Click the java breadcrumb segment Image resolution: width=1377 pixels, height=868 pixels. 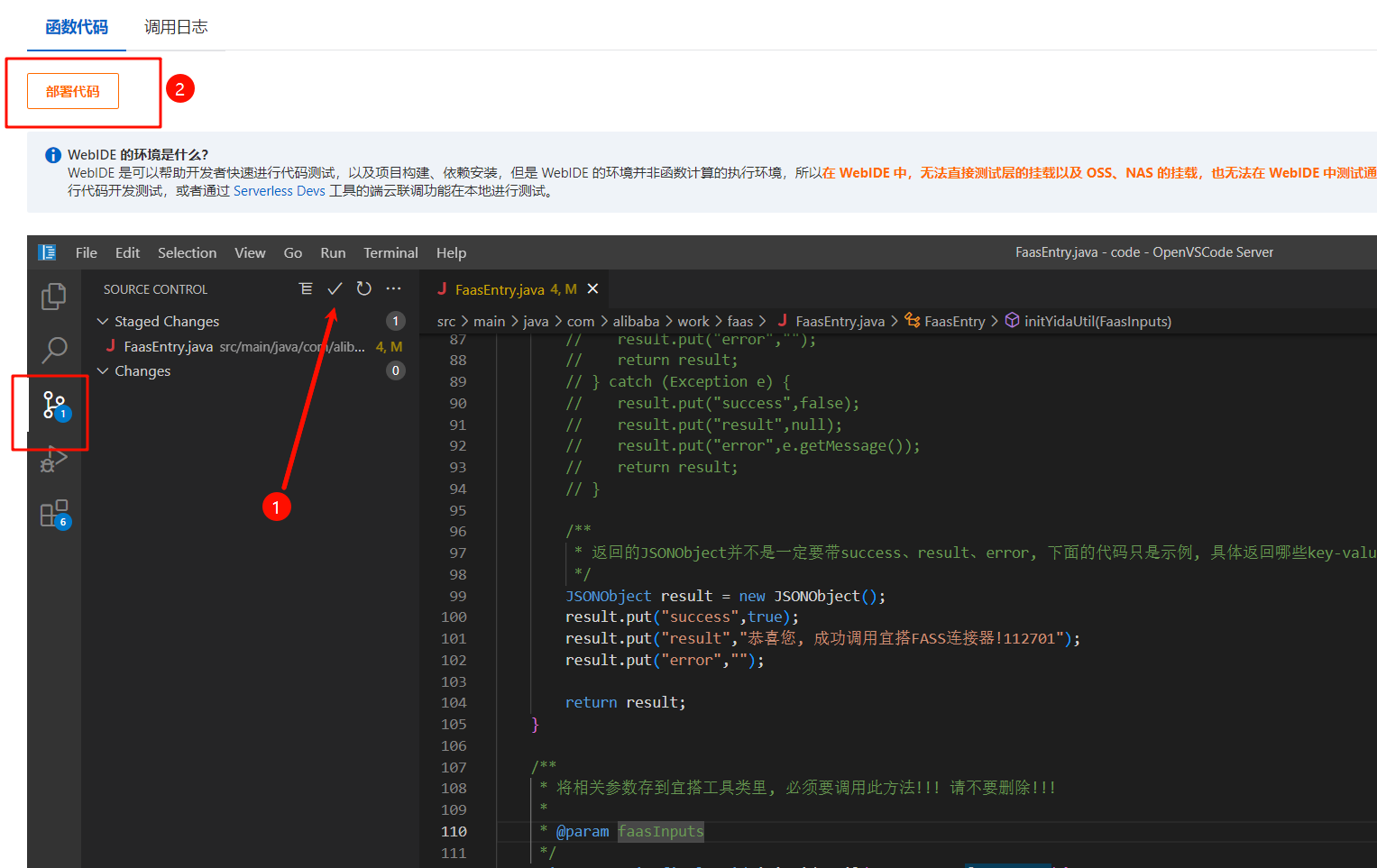pyautogui.click(x=536, y=321)
